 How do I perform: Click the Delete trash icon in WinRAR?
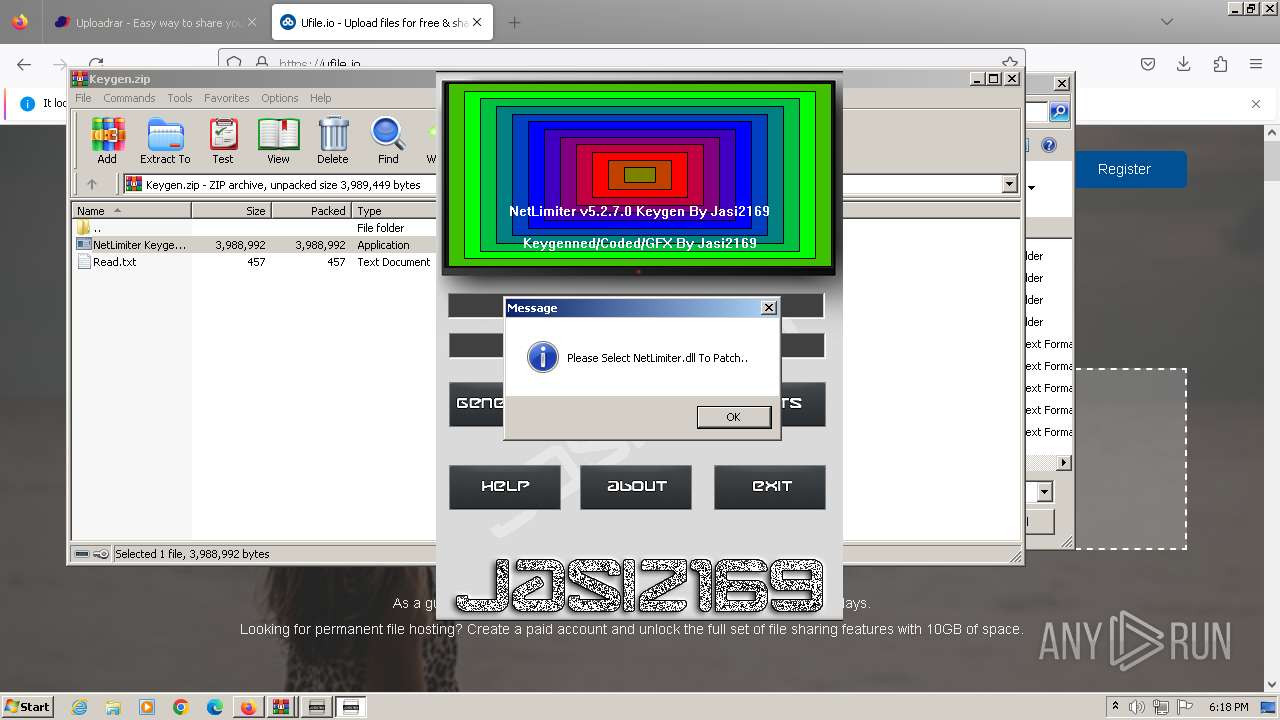333,141
